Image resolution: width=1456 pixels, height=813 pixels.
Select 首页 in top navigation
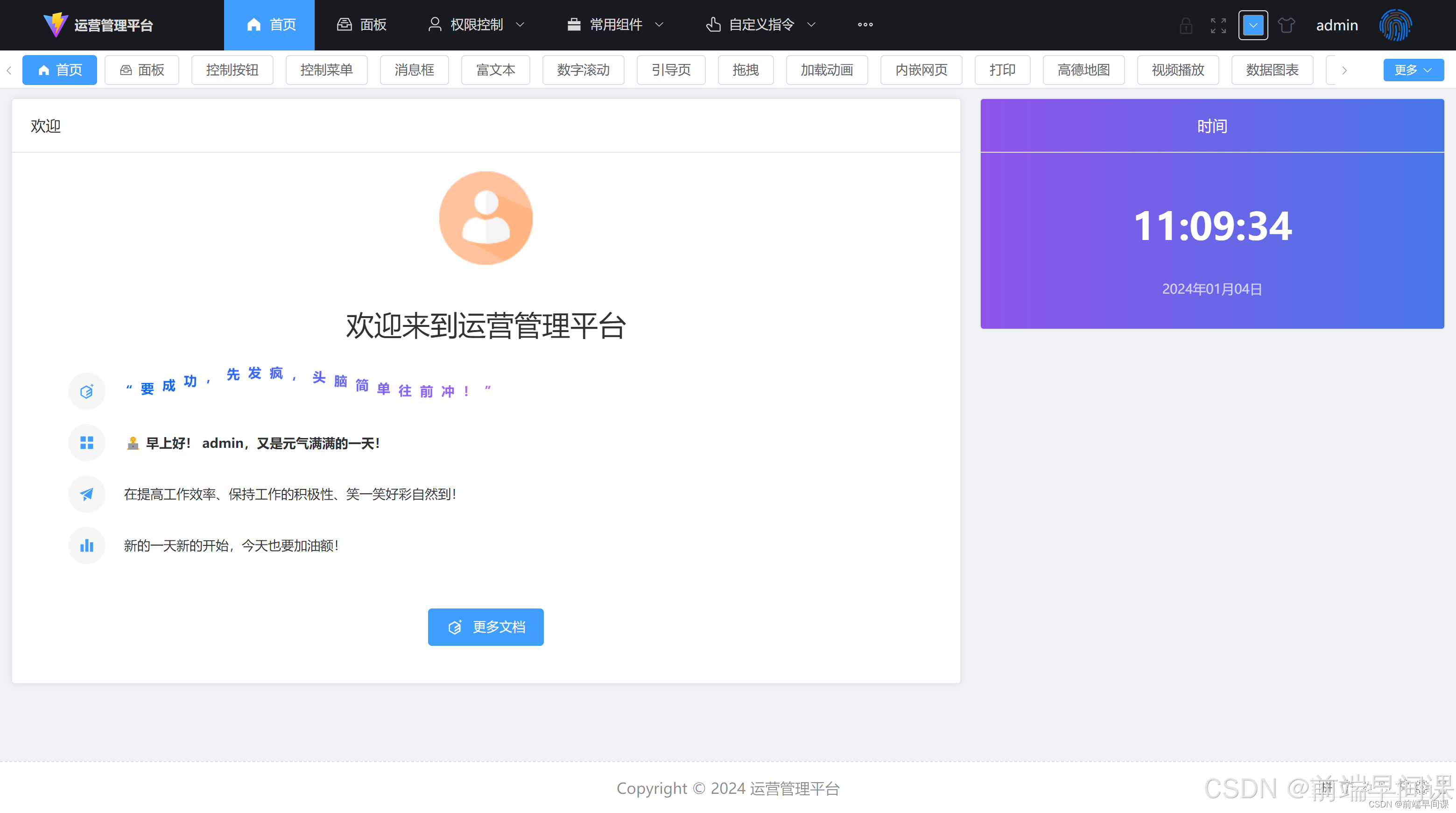point(269,25)
